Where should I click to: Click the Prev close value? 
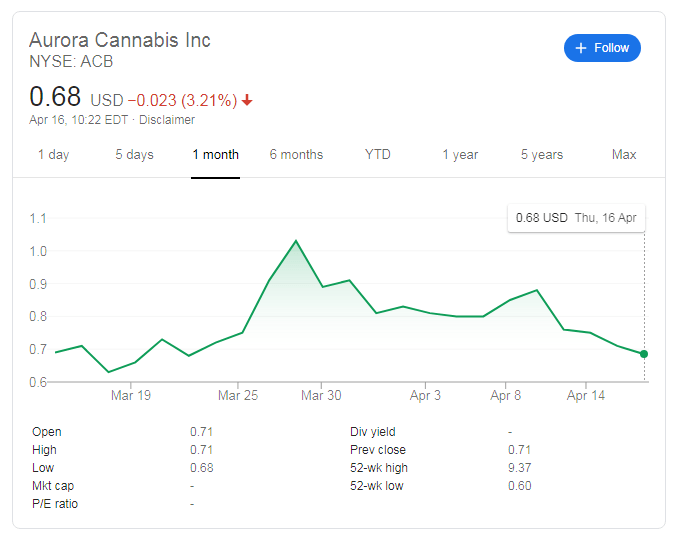(x=517, y=450)
